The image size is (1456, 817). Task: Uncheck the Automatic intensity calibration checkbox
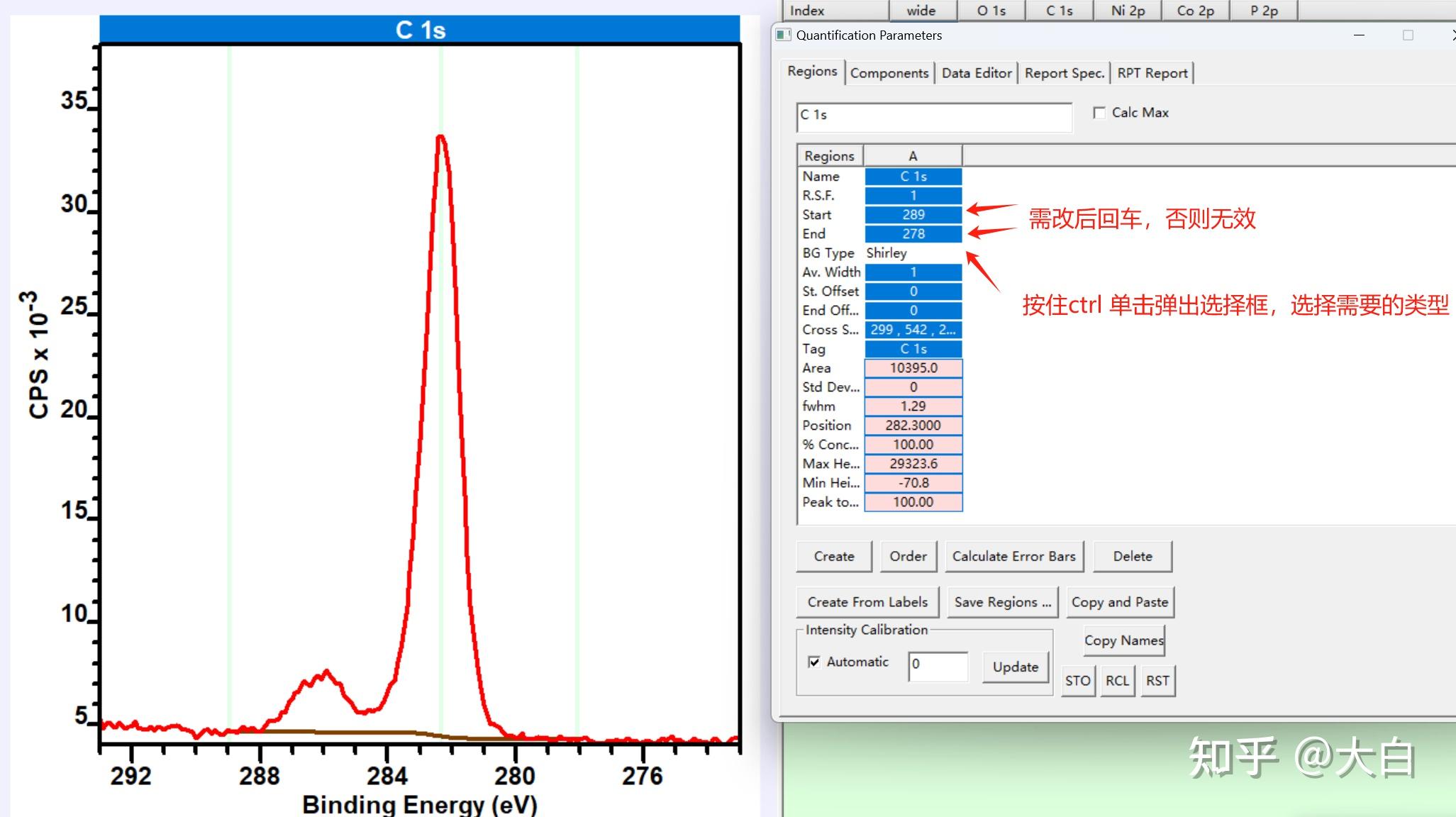coord(814,662)
